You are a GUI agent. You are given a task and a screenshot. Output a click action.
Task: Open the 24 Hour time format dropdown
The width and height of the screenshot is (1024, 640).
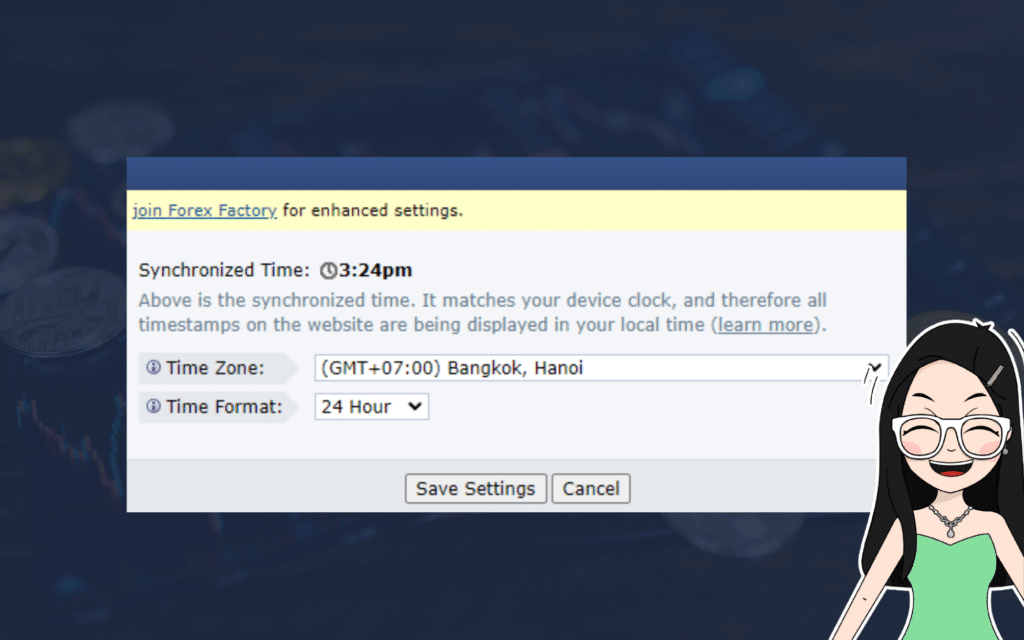(372, 406)
